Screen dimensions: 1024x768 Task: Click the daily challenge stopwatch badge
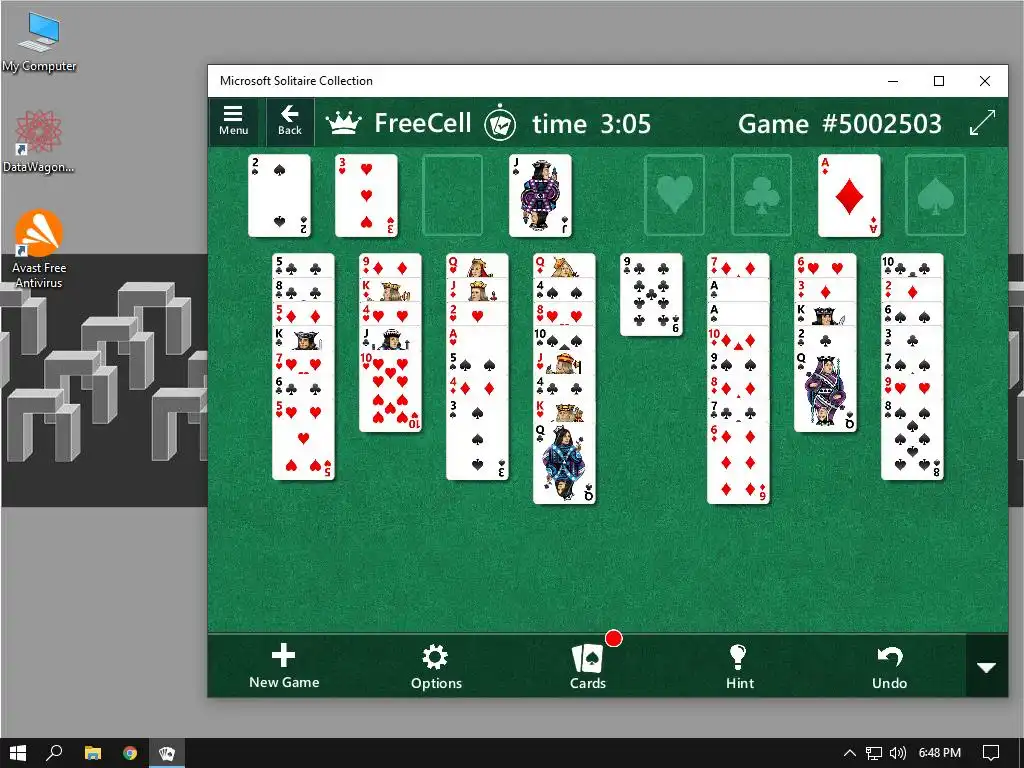500,123
